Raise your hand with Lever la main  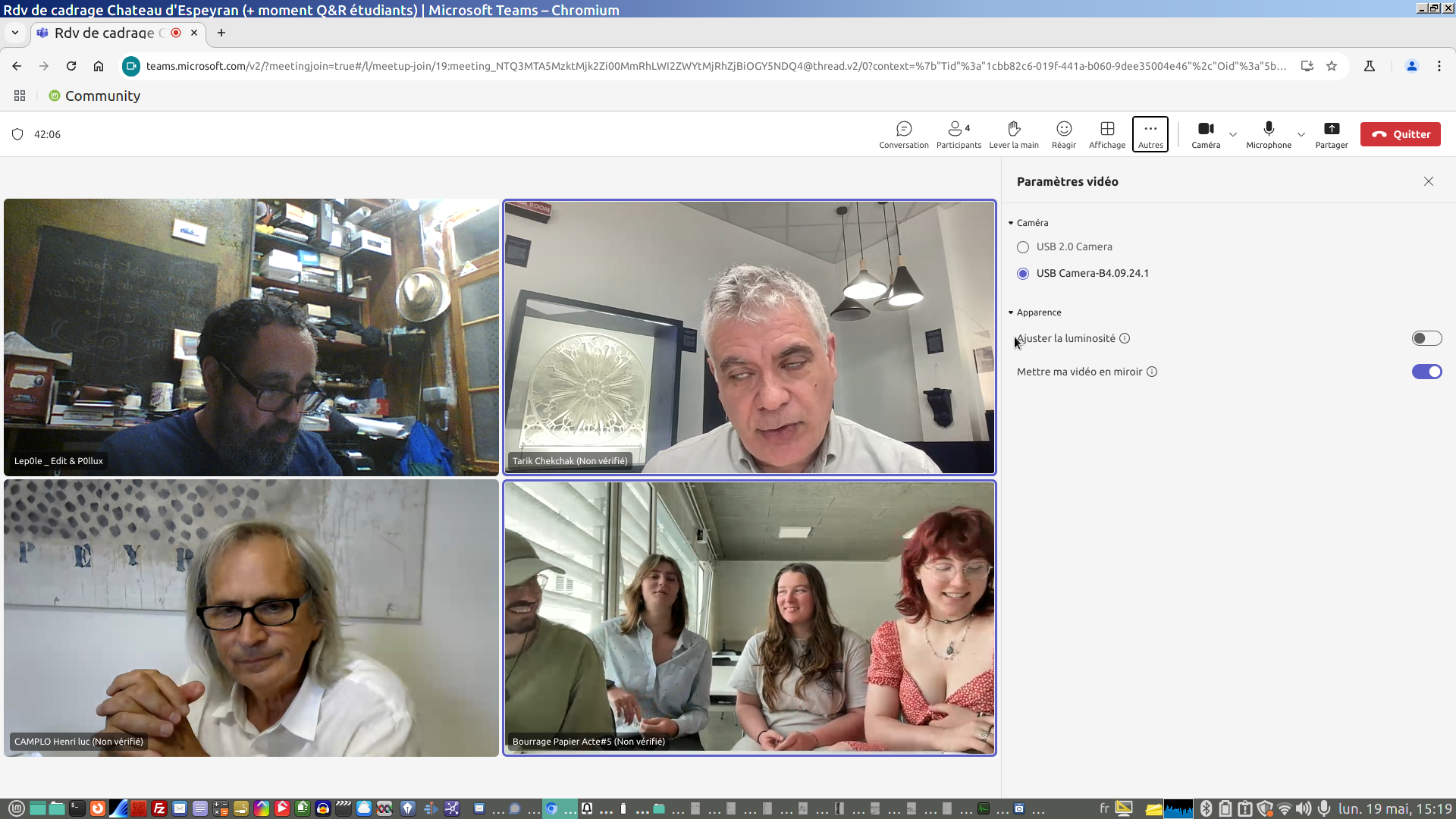click(1013, 134)
